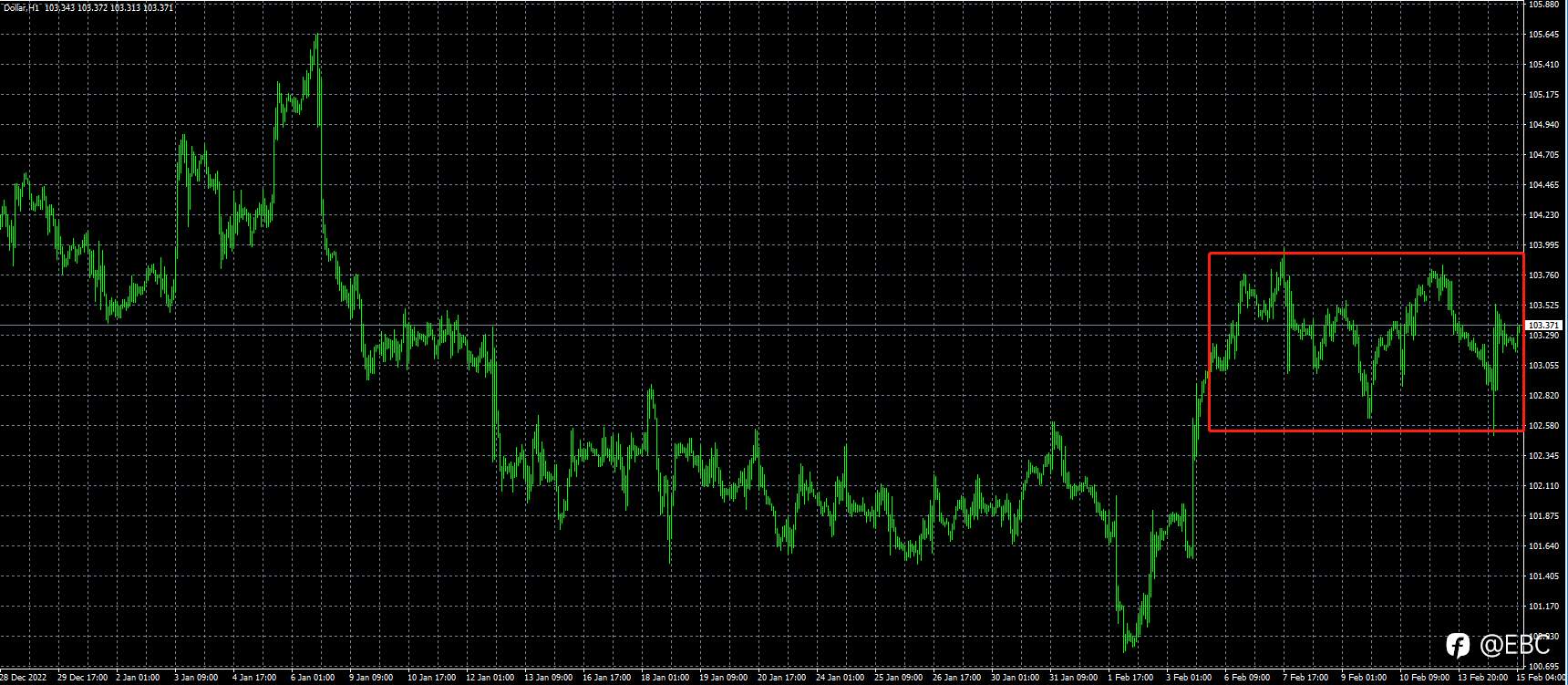Click the current price label 103.371

(x=1544, y=326)
